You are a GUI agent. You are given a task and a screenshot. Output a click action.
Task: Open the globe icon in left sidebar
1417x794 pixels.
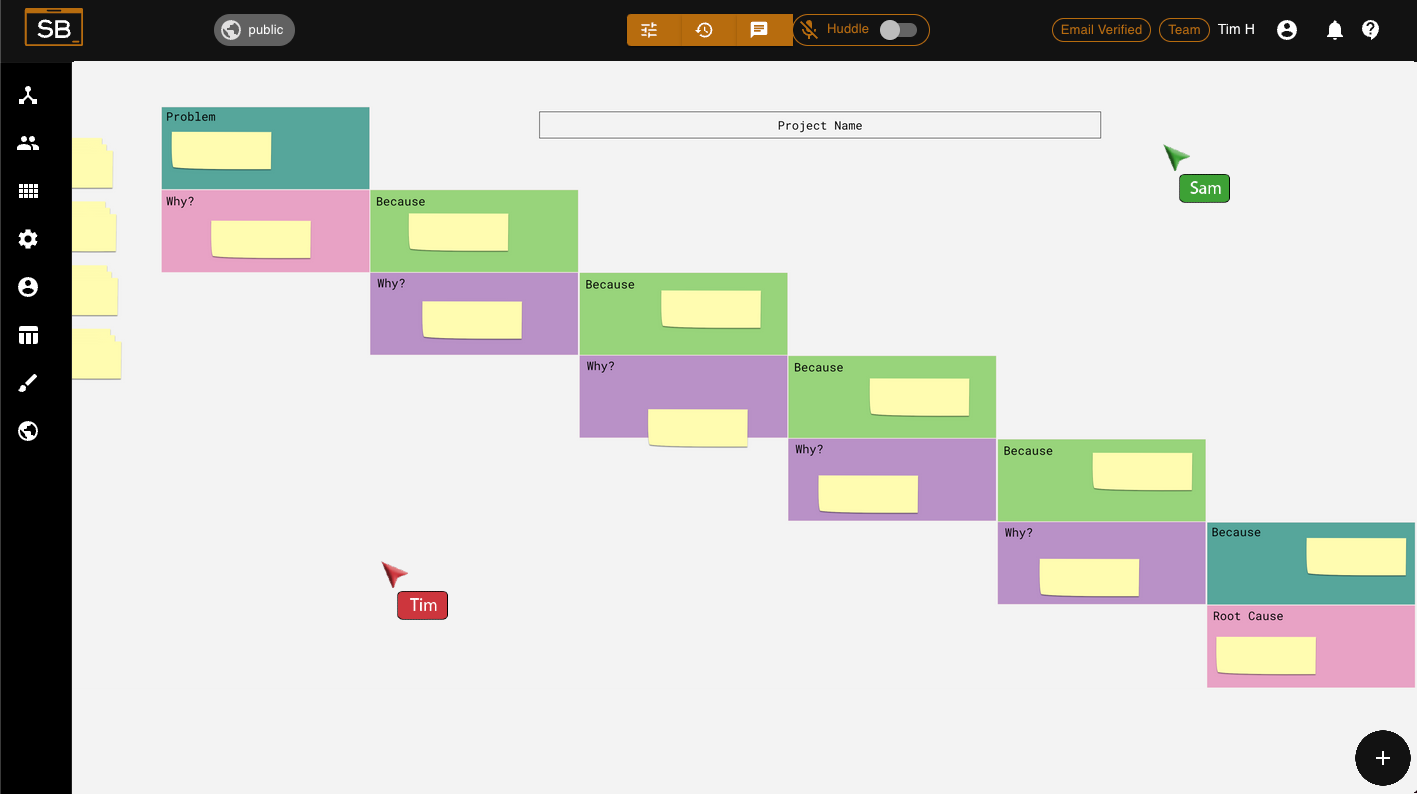coord(28,431)
